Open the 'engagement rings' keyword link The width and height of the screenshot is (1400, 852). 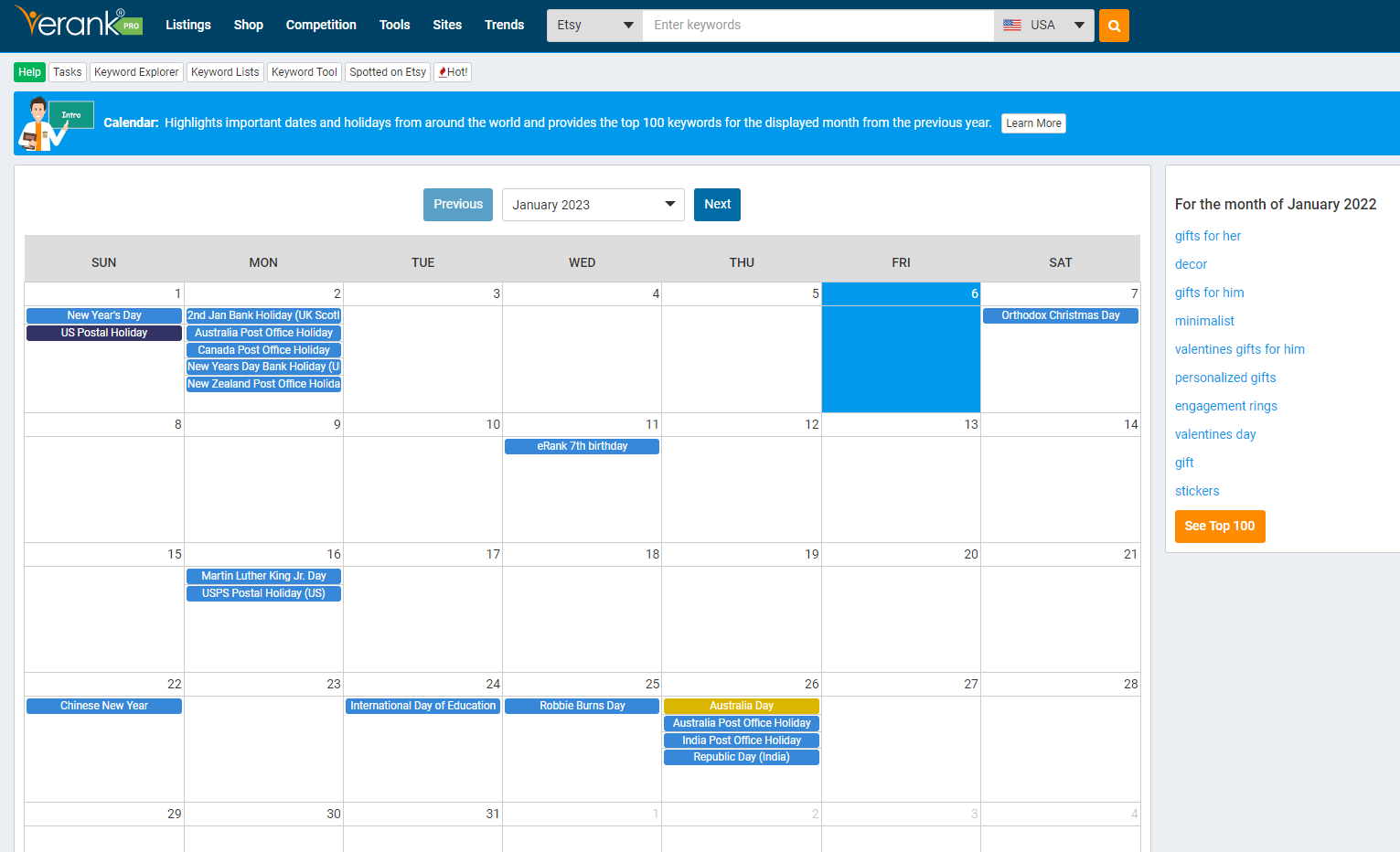[x=1226, y=406]
